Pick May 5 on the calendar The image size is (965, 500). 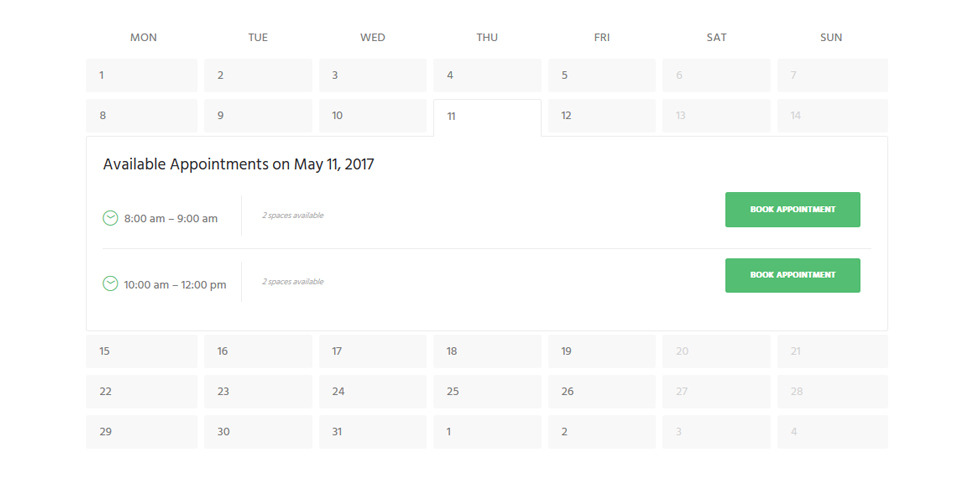click(602, 75)
